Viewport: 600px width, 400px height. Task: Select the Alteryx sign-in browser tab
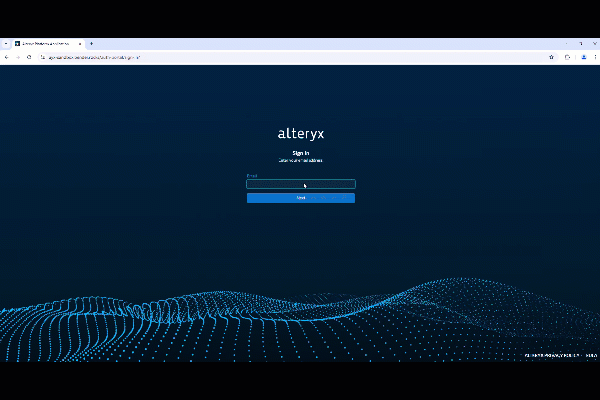click(x=48, y=44)
